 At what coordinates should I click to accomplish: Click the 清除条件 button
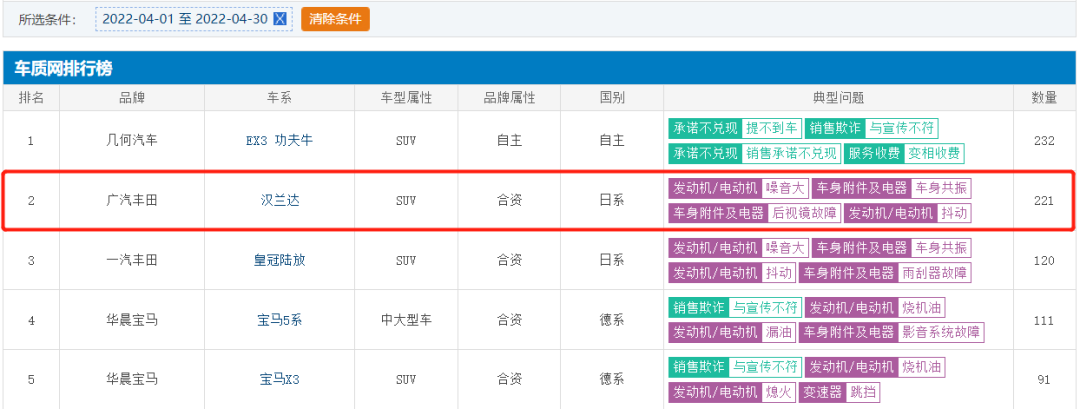(x=335, y=19)
